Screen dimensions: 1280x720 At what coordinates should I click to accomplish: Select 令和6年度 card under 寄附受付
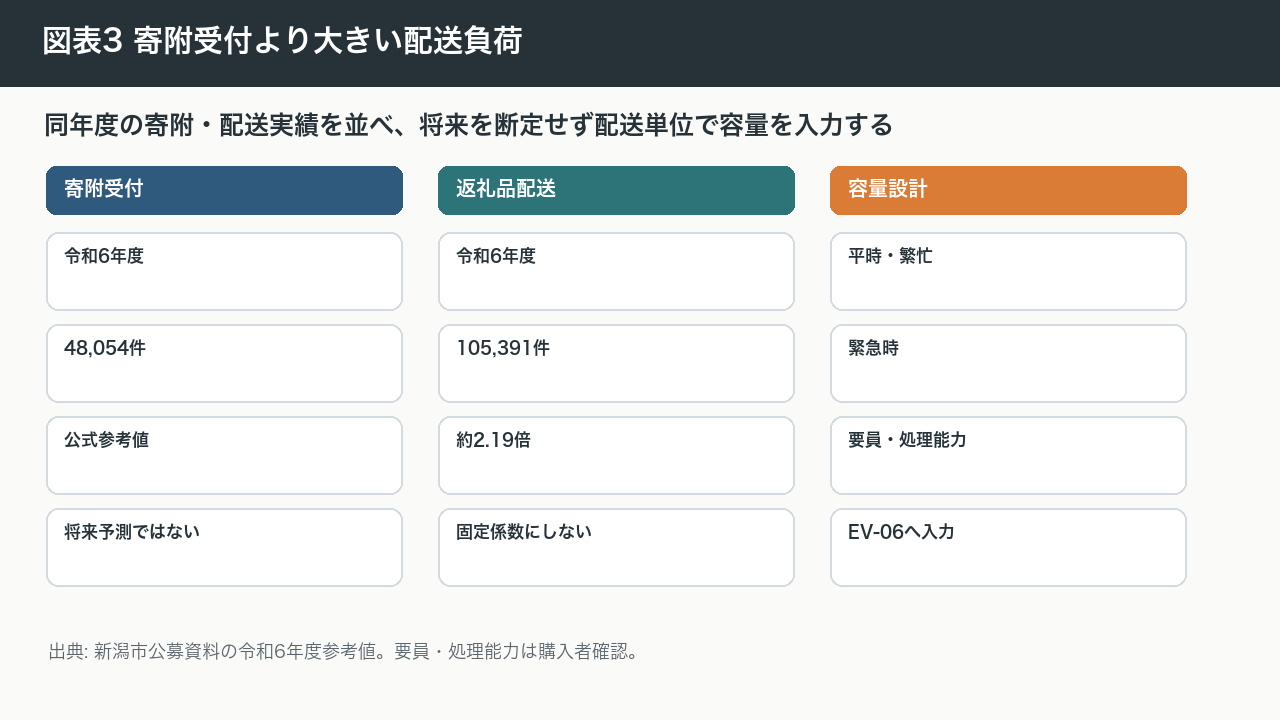pos(224,272)
